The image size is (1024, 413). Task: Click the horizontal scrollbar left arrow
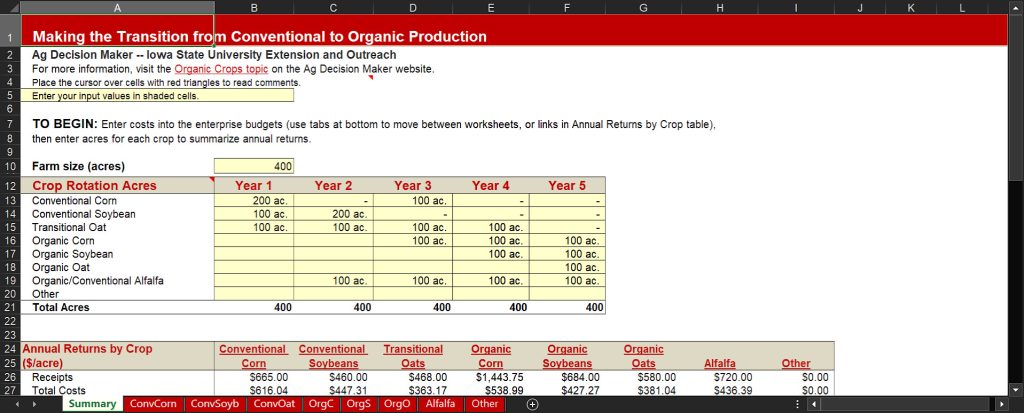click(x=813, y=404)
